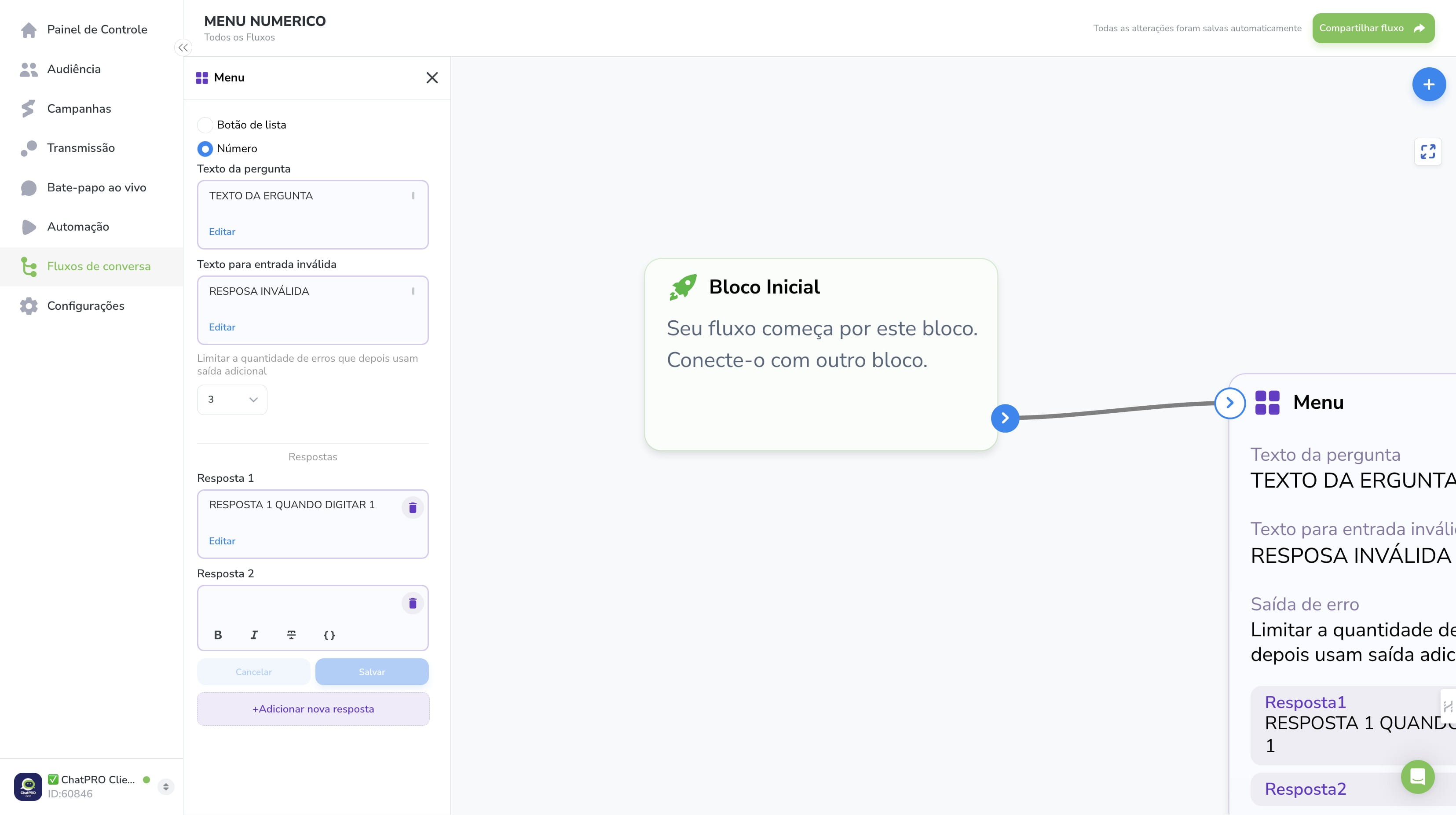Click the home icon for Painel de Controle
1456x815 pixels.
(x=29, y=29)
